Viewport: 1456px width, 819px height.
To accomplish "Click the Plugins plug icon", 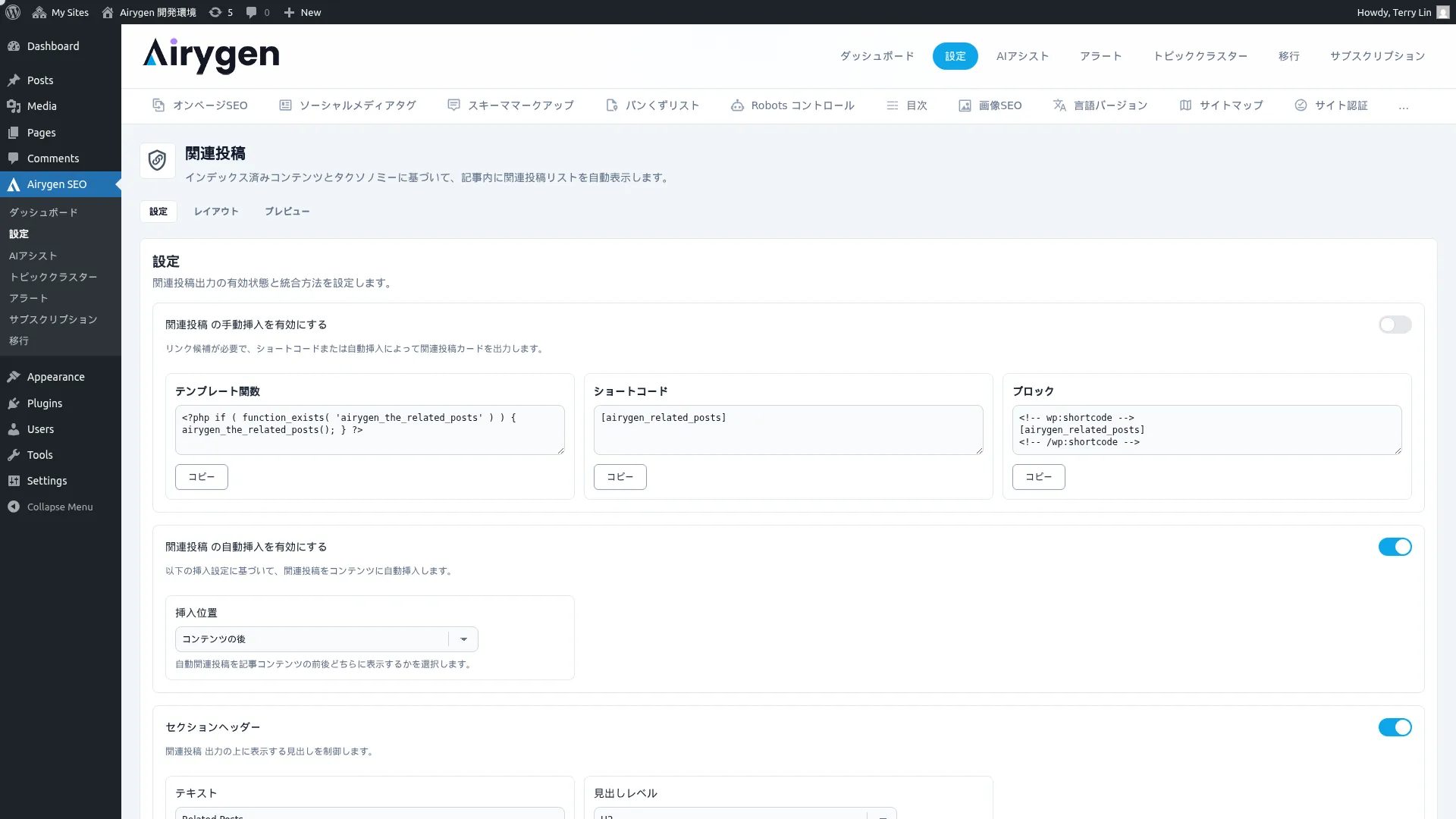I will (14, 403).
